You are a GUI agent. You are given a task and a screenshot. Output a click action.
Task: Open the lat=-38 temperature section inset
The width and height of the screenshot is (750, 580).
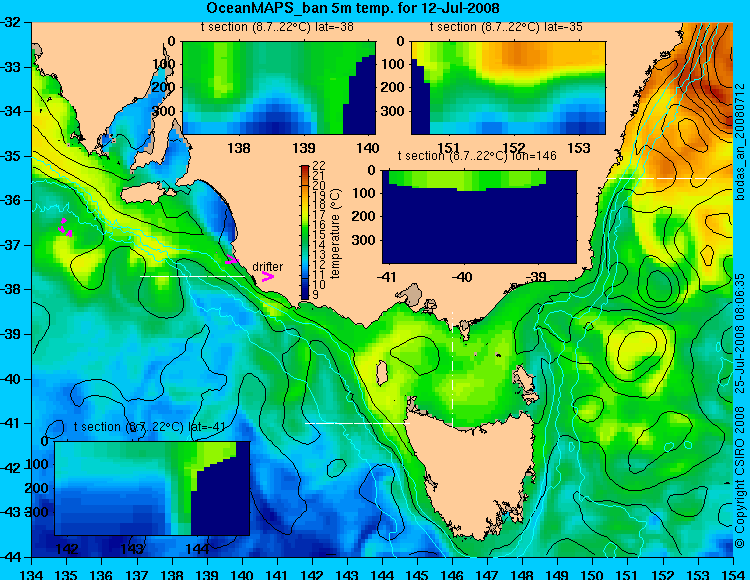pos(279,88)
